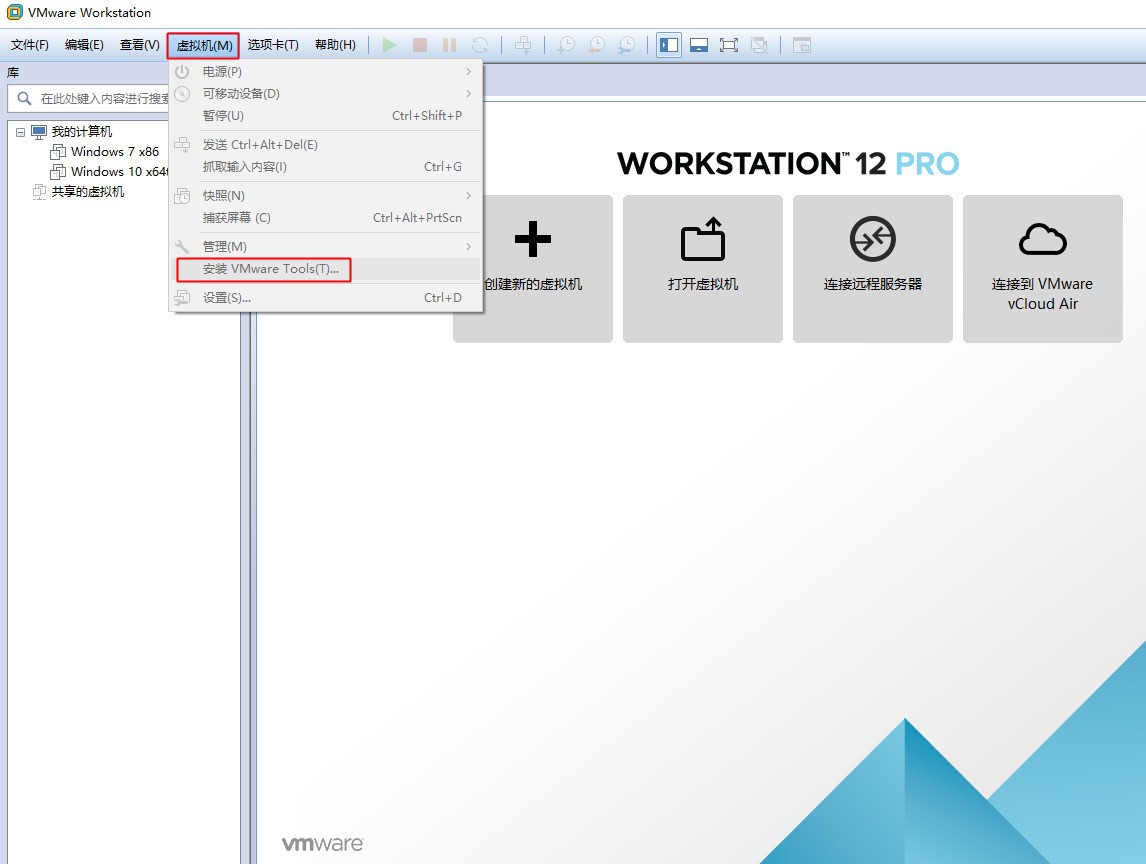Open the 查看(V) menu
The height and width of the screenshot is (864, 1146).
tap(140, 45)
